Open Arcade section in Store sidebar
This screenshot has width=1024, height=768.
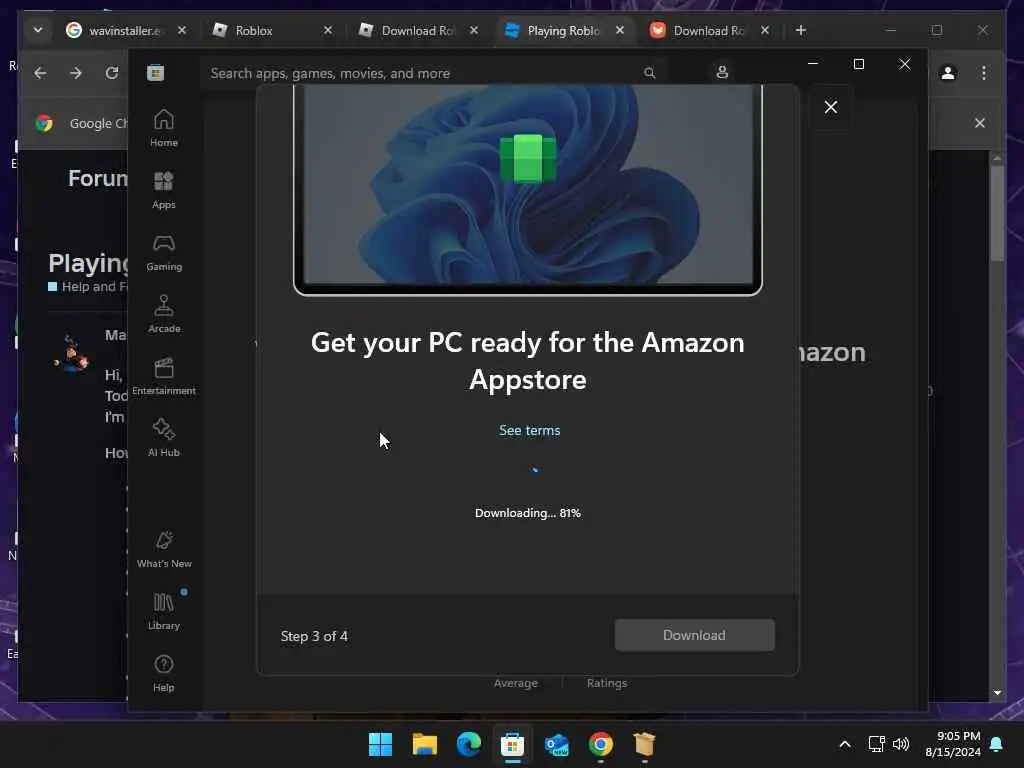point(163,315)
